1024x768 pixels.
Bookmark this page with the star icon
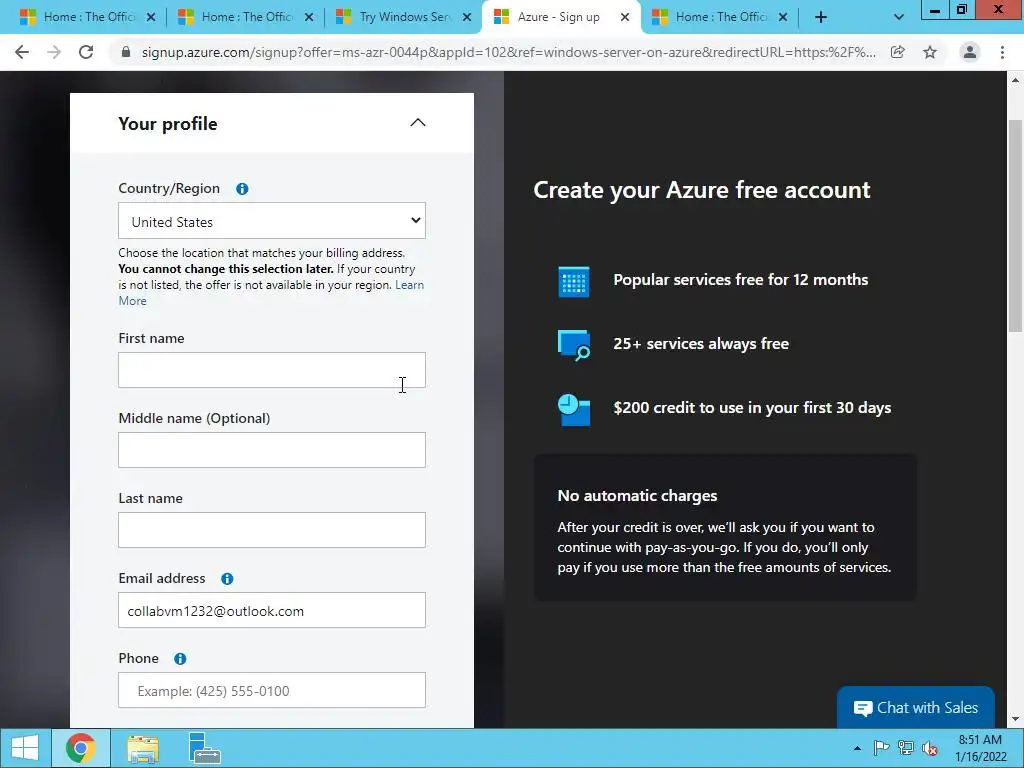click(930, 52)
